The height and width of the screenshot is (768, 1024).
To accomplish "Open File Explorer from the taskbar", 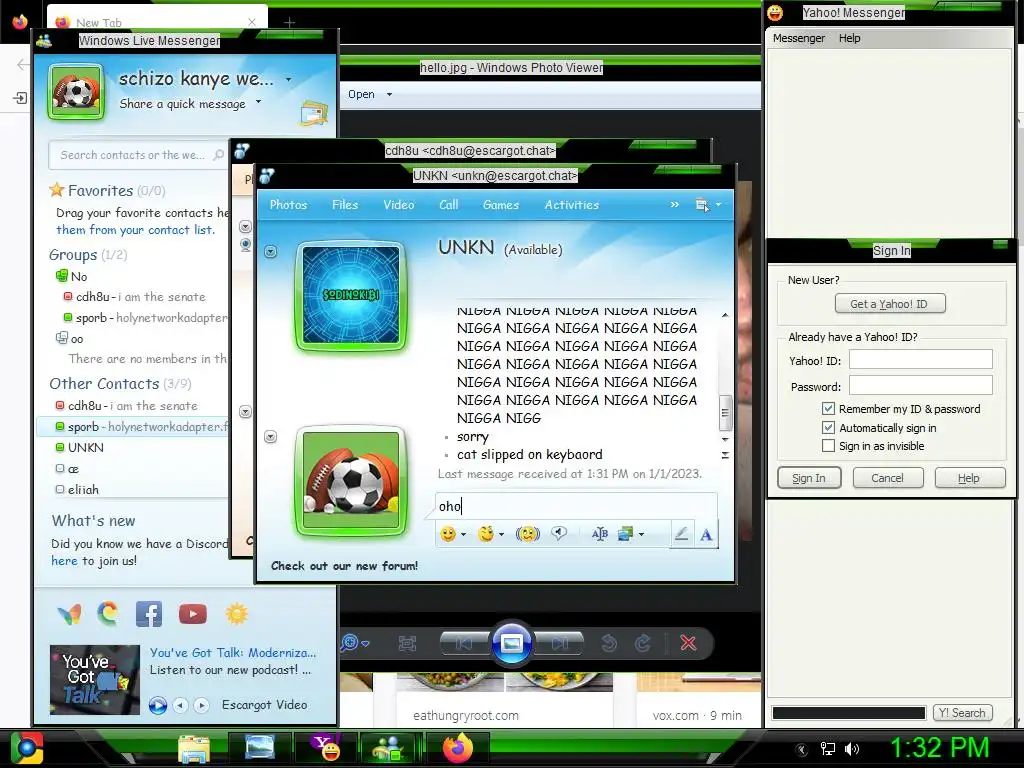I will [194, 748].
